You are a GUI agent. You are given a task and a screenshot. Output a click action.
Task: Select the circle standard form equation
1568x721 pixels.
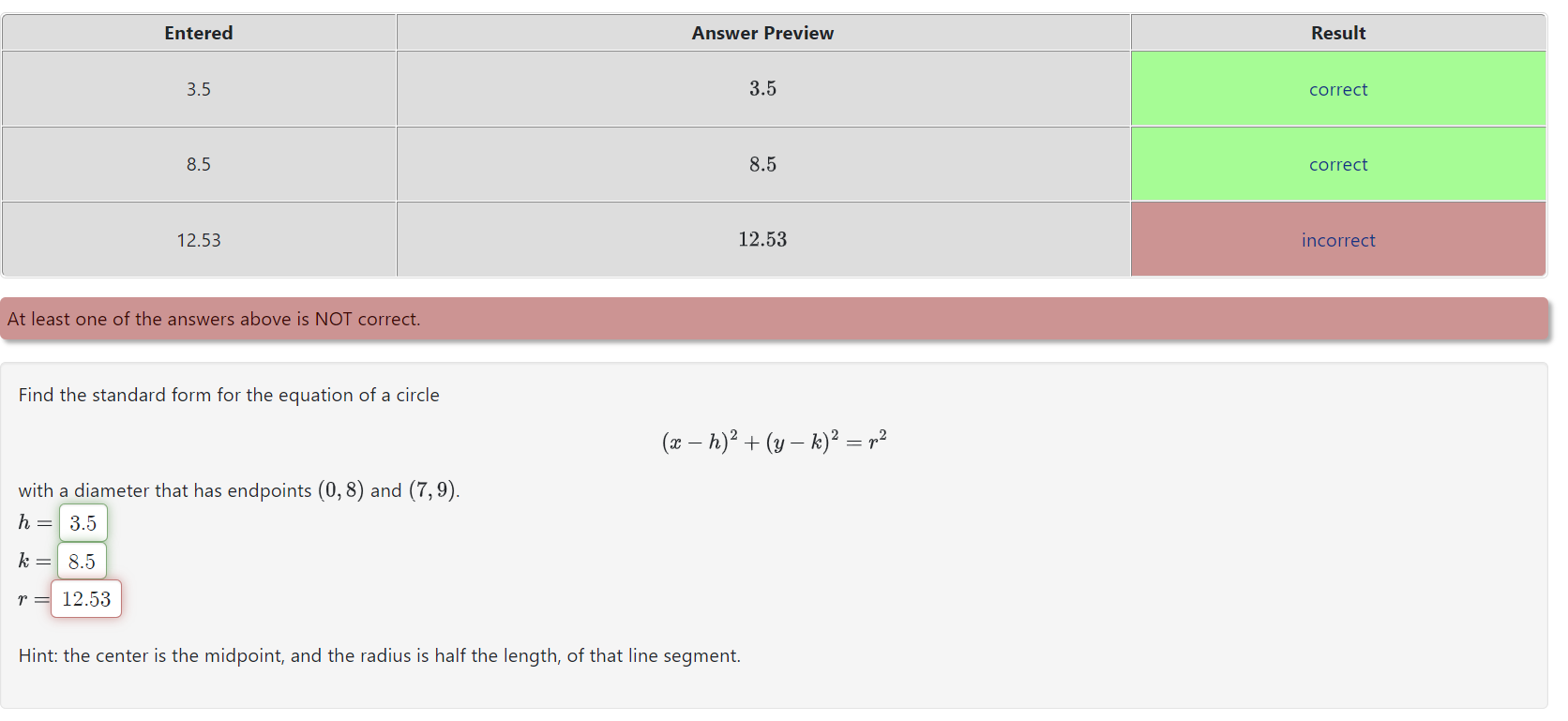[773, 439]
